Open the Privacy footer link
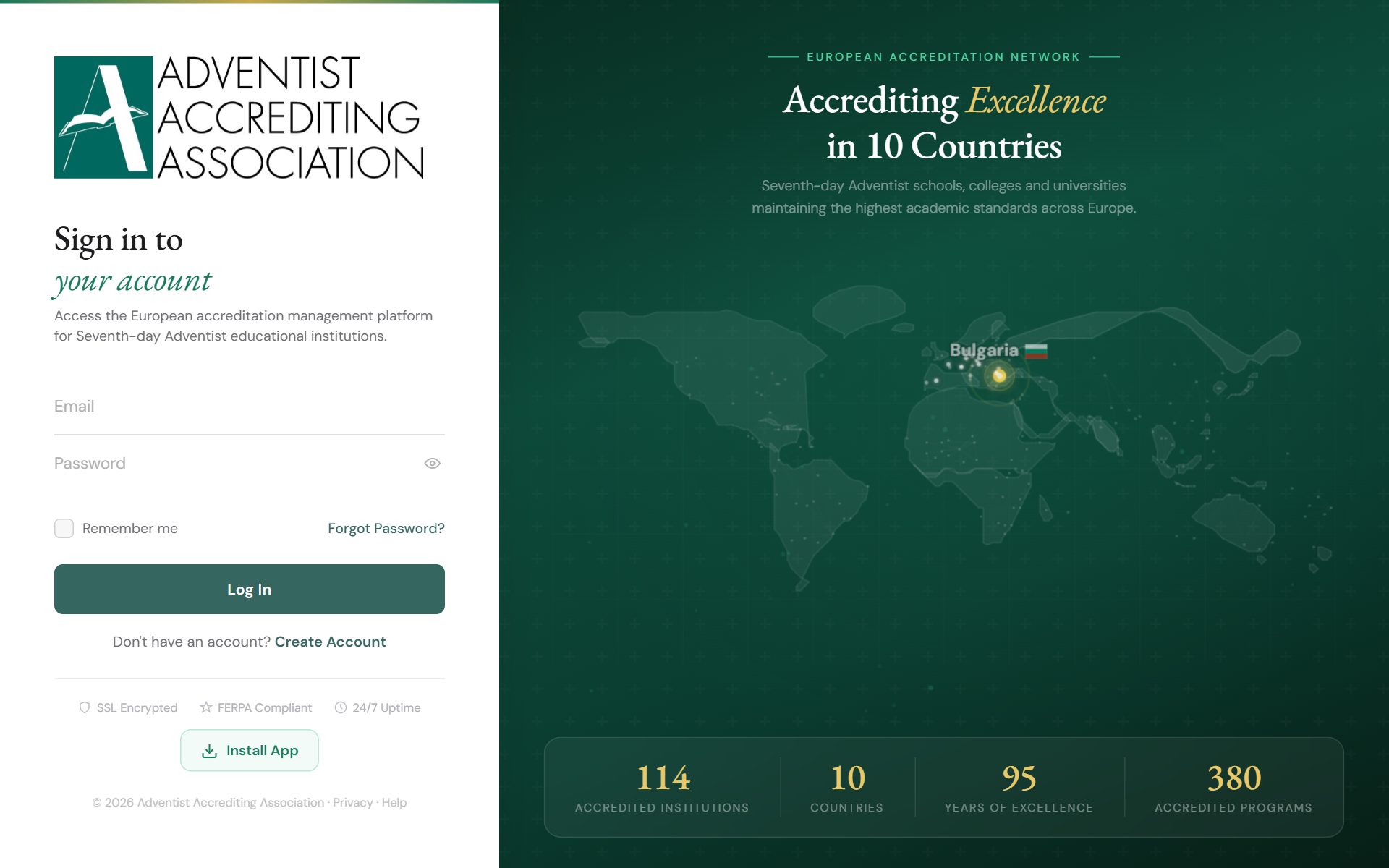This screenshot has height=868, width=1389. pos(352,802)
